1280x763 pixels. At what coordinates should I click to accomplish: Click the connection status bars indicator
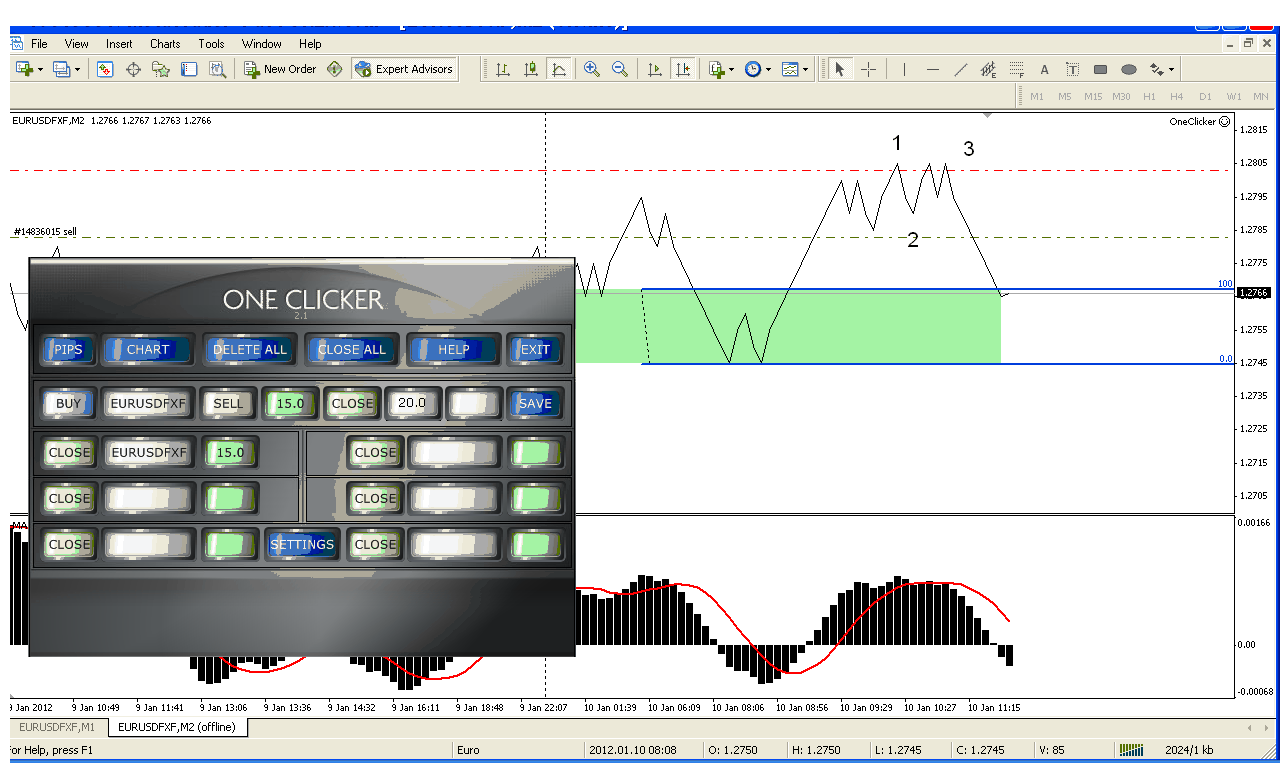coord(1131,750)
